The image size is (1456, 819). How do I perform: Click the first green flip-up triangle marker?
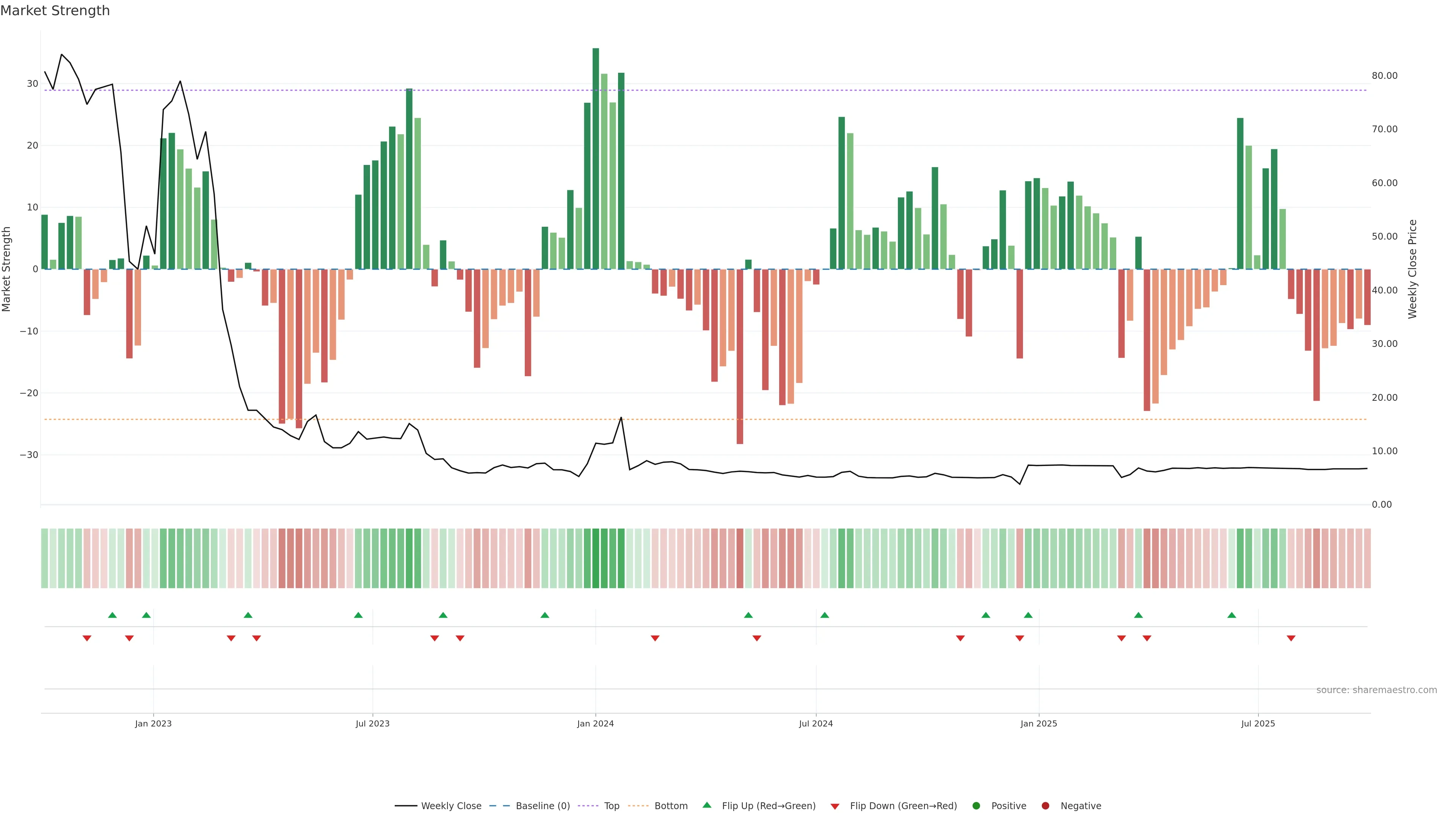coord(112,615)
